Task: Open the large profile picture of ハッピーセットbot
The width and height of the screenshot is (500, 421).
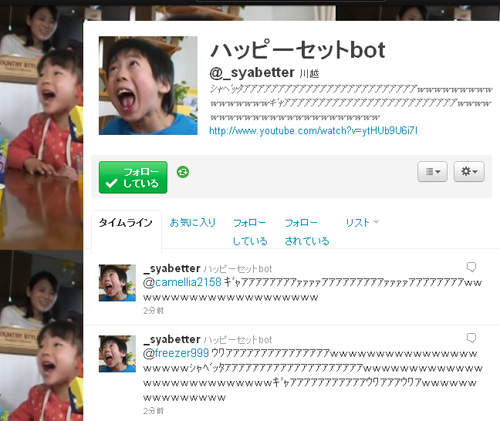Action: point(148,85)
